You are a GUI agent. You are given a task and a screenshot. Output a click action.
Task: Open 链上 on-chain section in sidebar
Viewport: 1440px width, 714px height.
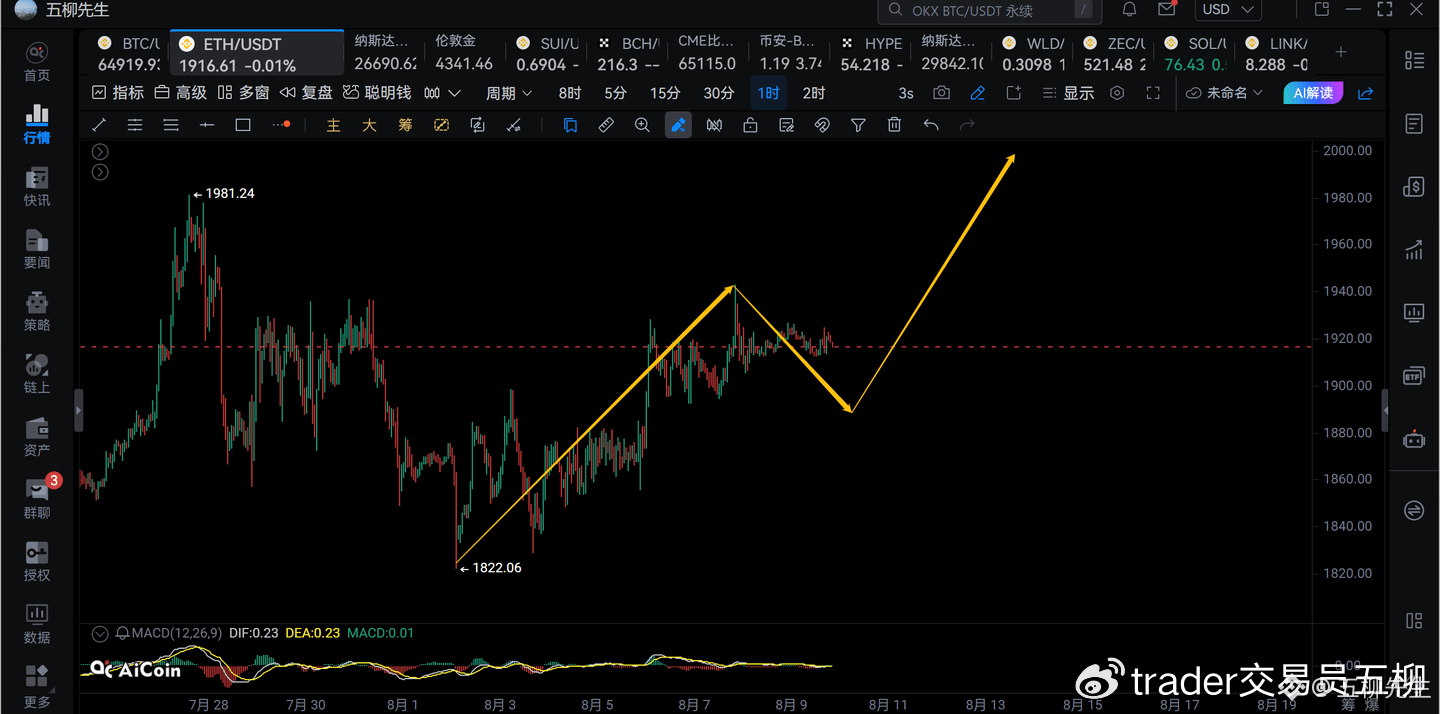37,374
